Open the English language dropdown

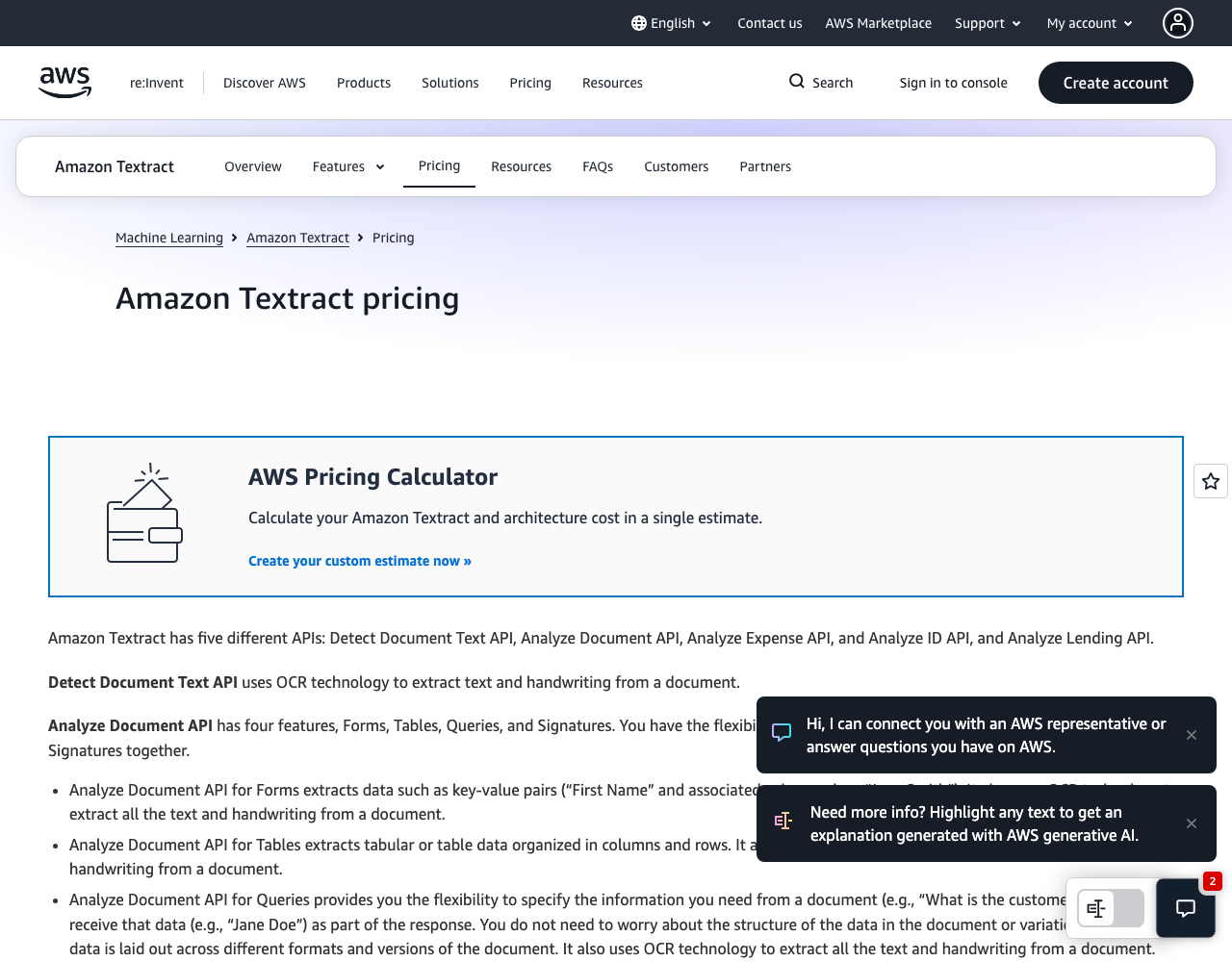pos(672,23)
